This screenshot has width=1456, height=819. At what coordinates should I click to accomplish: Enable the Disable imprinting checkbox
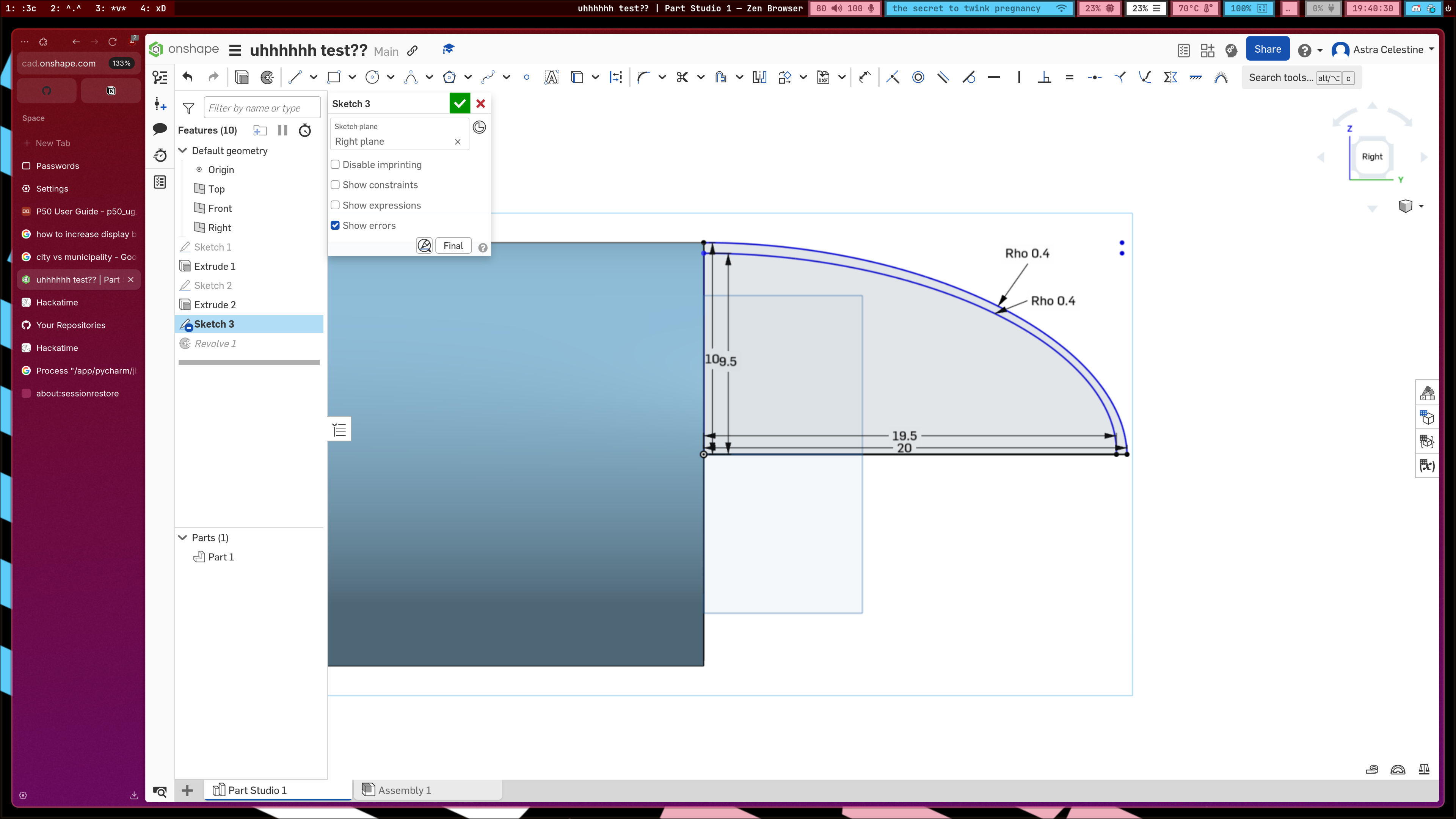pos(335,165)
